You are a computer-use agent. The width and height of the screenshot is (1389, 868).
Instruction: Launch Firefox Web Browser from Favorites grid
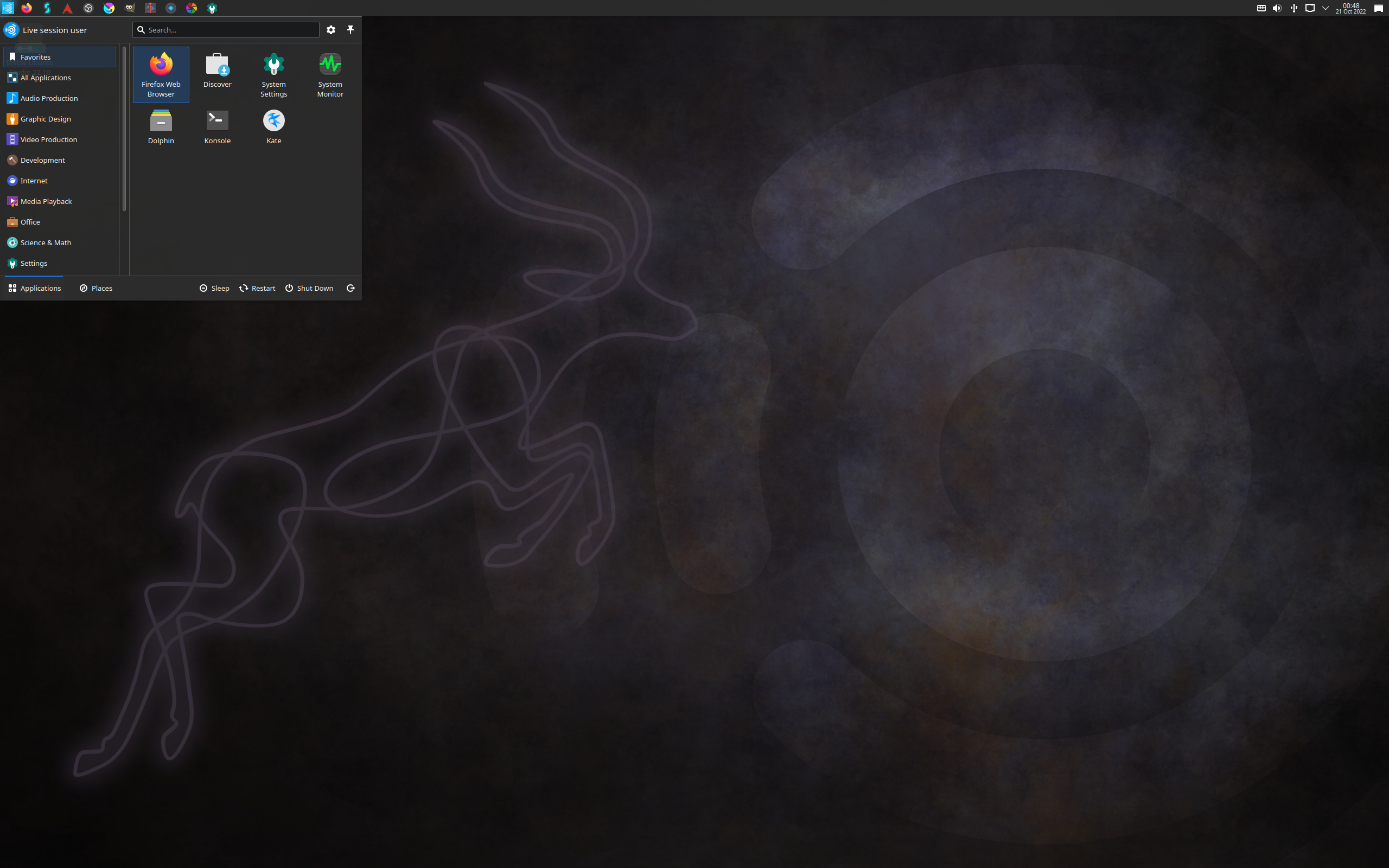161,75
